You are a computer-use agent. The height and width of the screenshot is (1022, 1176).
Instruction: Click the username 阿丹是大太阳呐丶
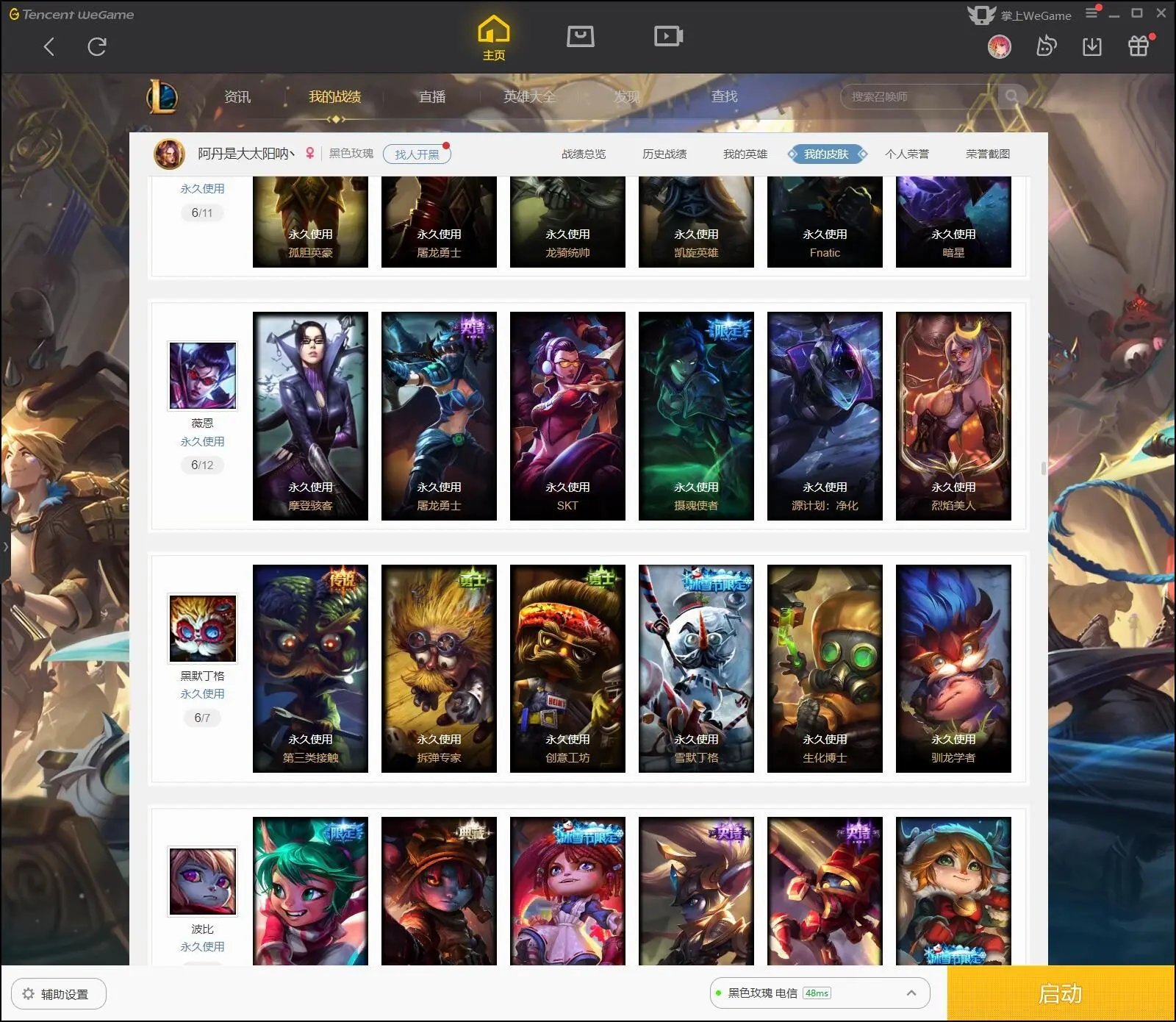coord(246,154)
